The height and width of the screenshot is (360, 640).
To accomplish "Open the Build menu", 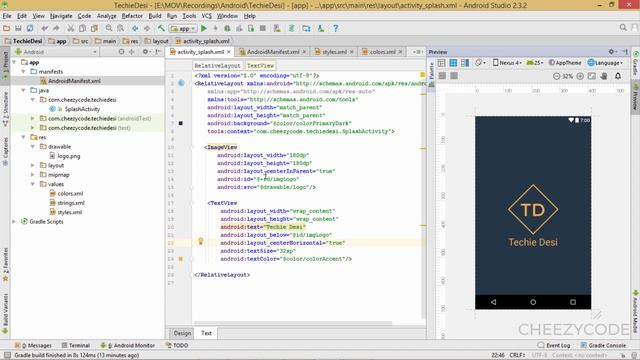I will (155, 16).
